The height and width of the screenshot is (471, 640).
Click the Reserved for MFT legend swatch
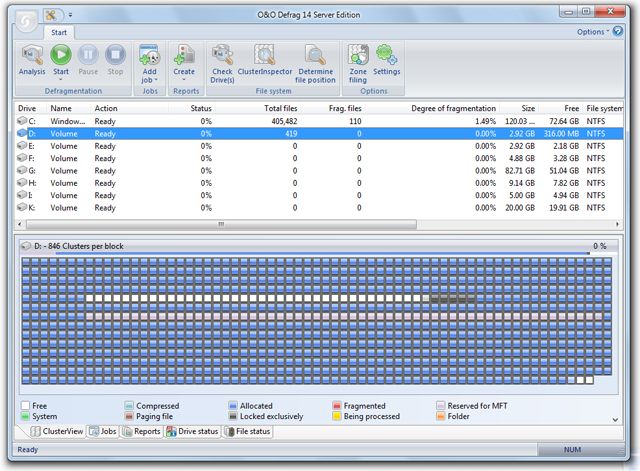tap(440, 405)
